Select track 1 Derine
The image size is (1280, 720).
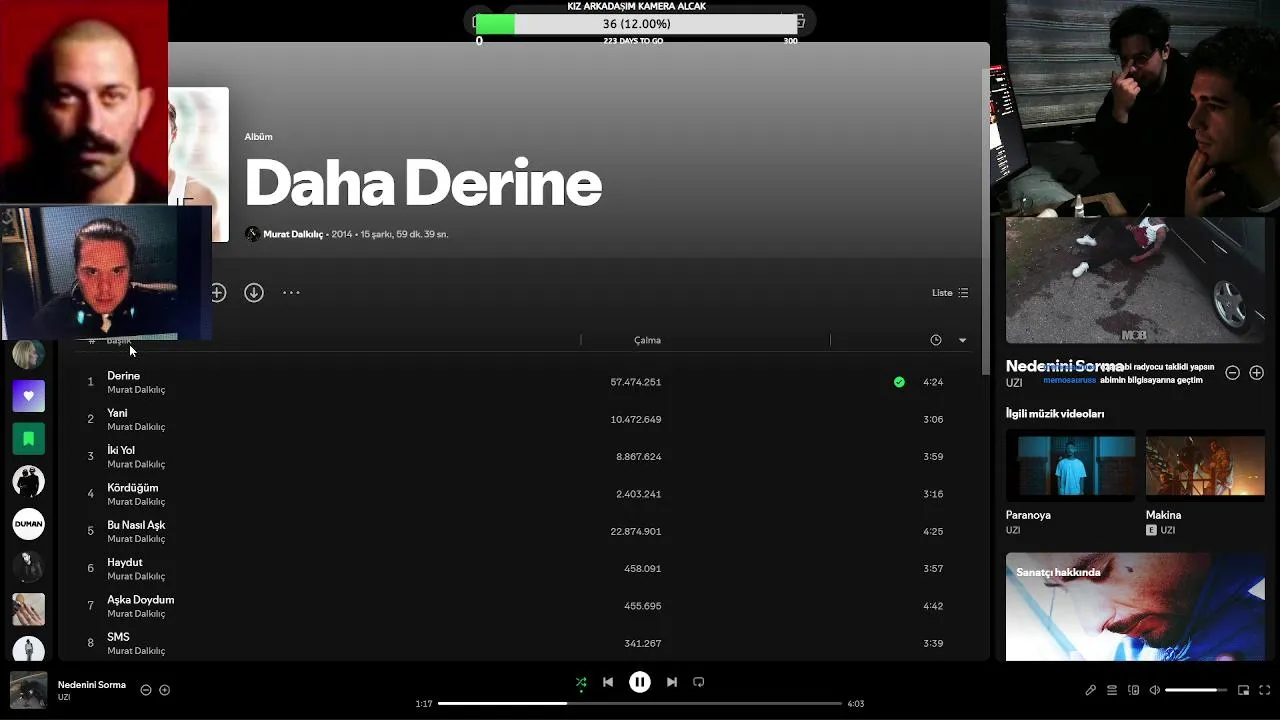[x=523, y=382]
